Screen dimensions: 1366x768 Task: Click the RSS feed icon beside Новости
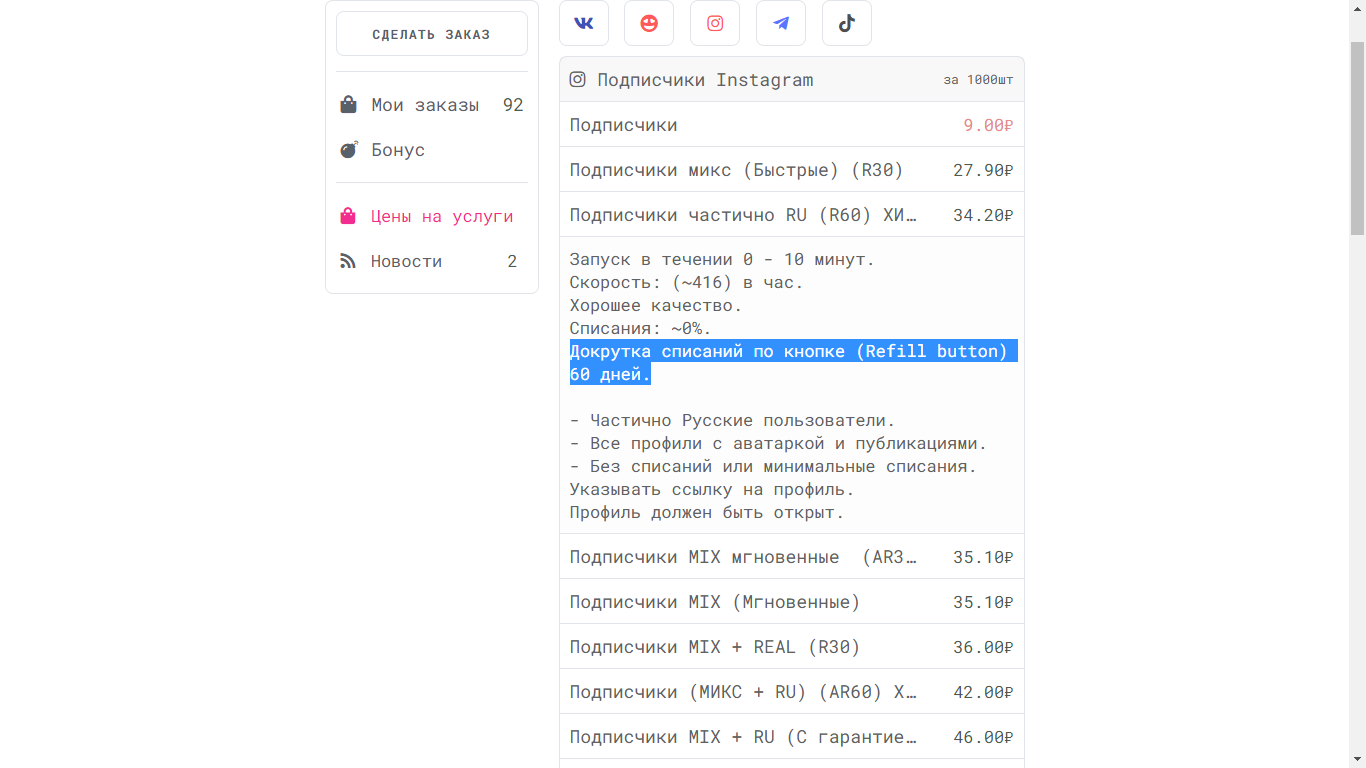pyautogui.click(x=348, y=261)
